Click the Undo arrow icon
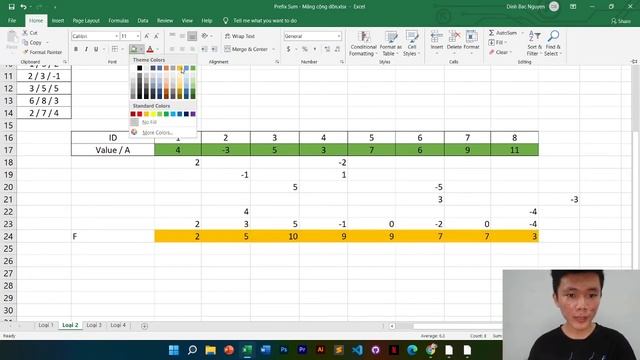The height and width of the screenshot is (360, 640). 23,7
